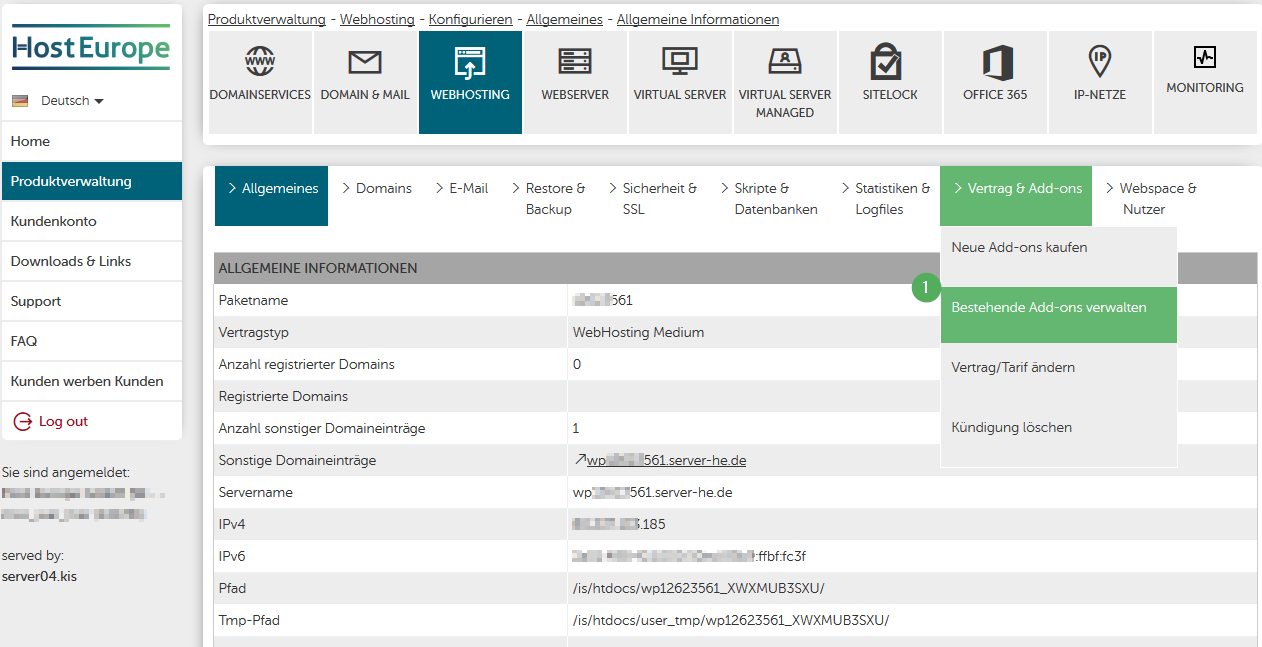
Task: Click the Tmp-Pfad row label
Action: coord(249,621)
